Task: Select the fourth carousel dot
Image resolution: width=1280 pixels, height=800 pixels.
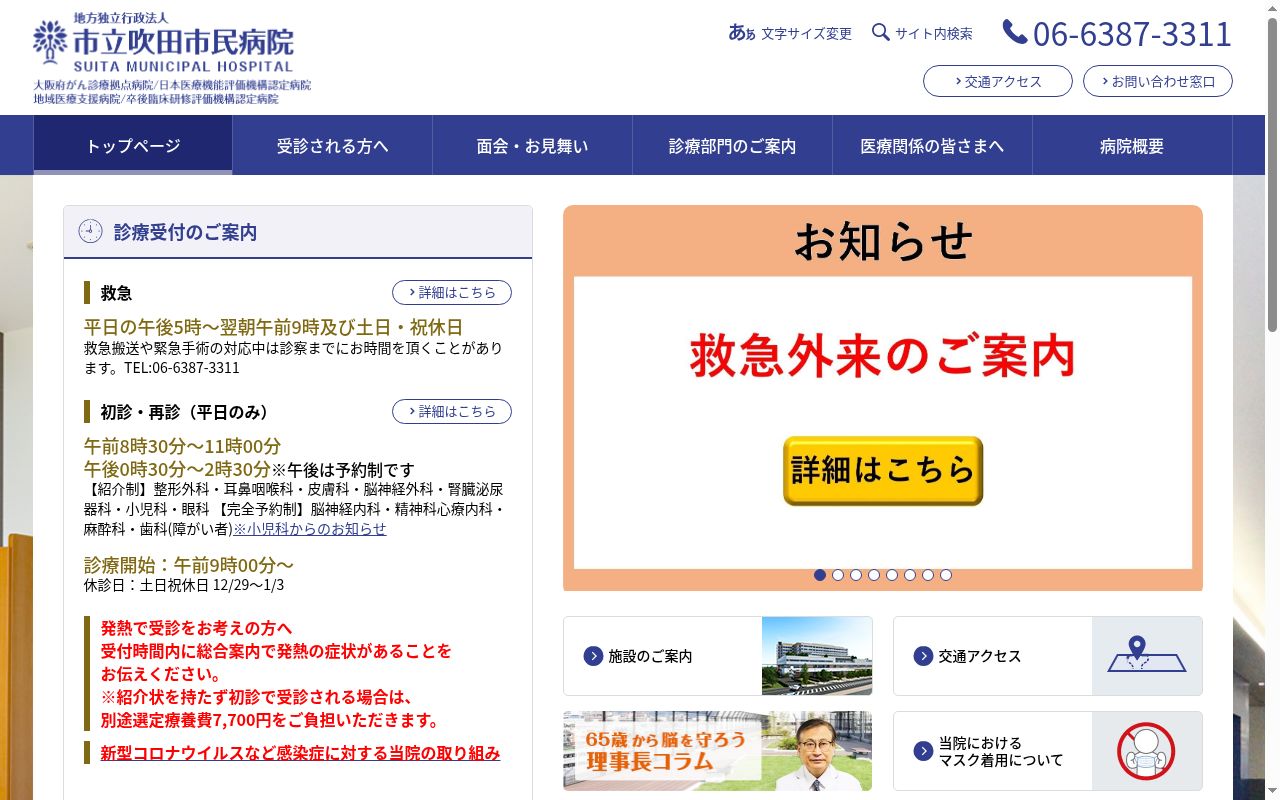Action: coord(874,575)
